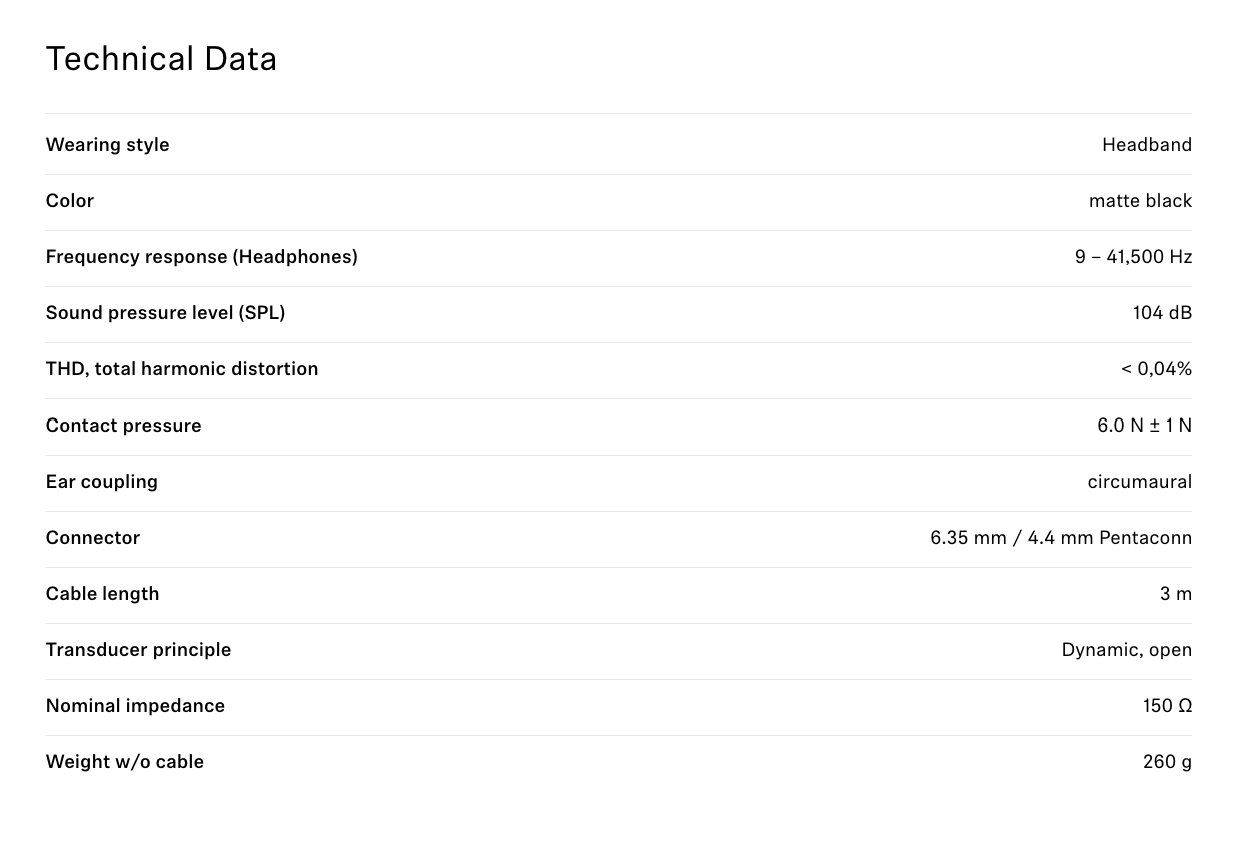Screen dimensions: 1237x841
Task: Click the Technical Data heading
Action: tap(161, 59)
